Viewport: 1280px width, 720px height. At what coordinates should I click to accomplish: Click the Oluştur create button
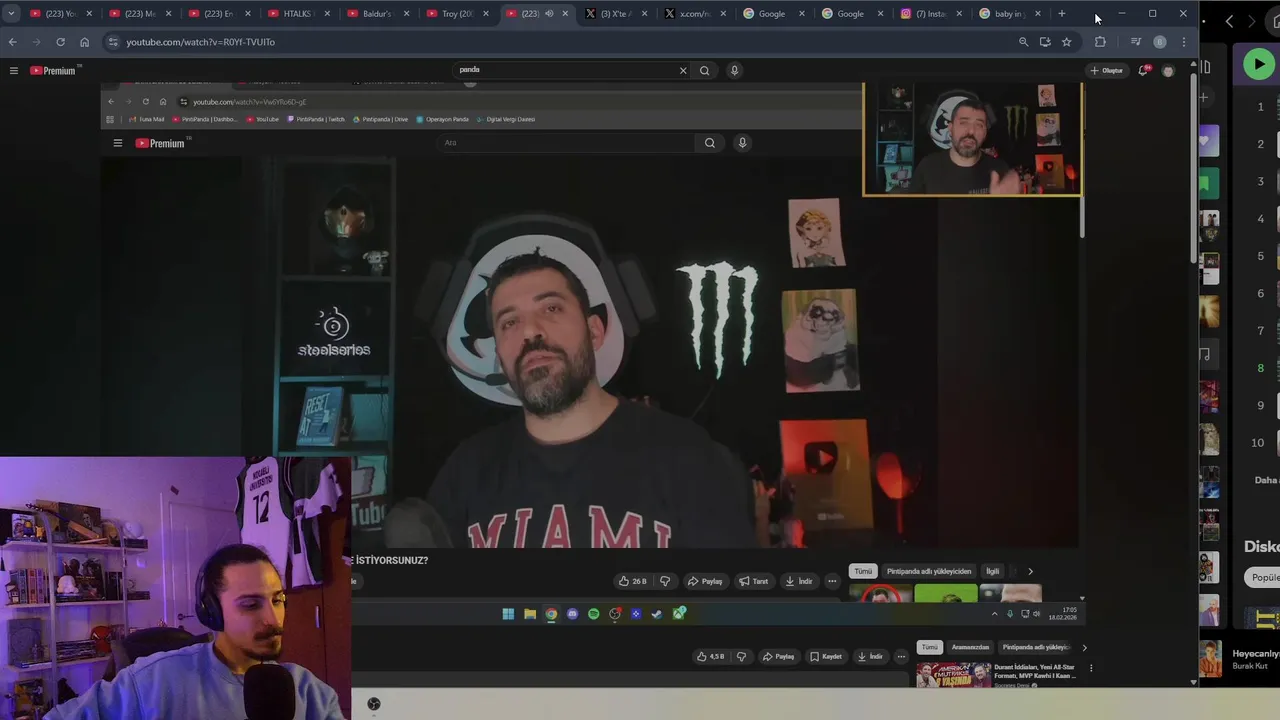[1107, 70]
